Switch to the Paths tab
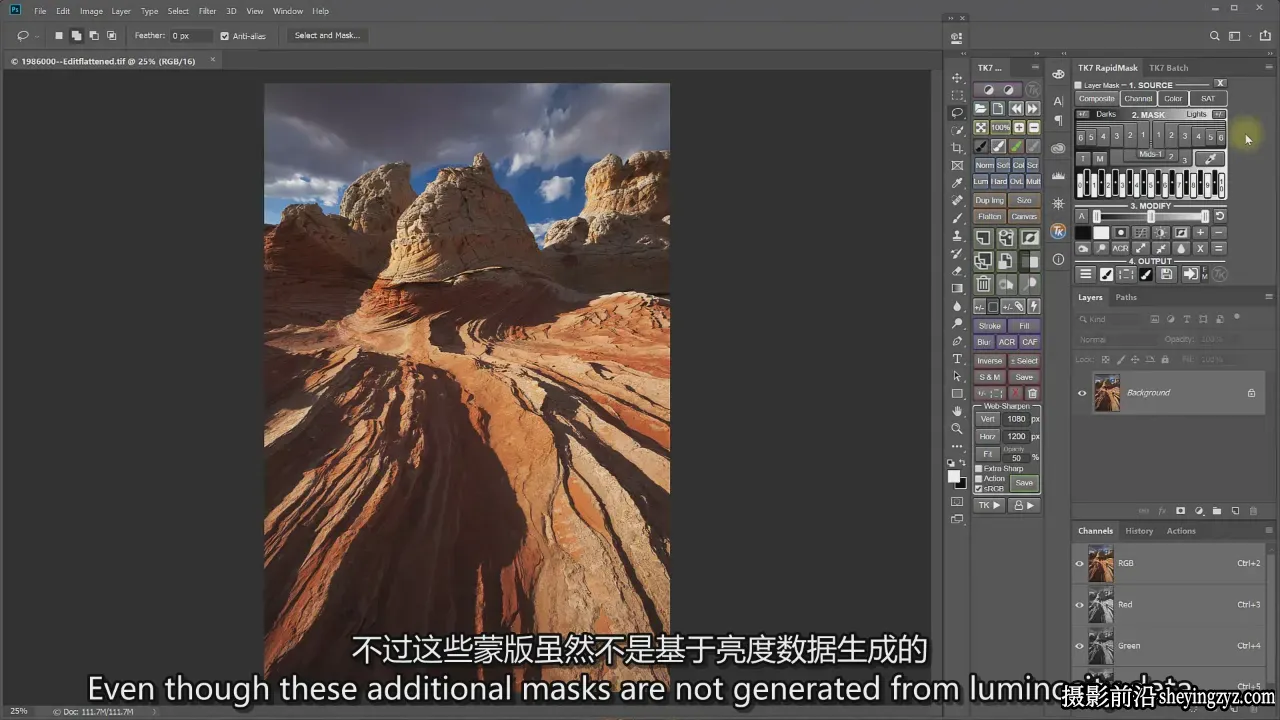 point(1126,297)
